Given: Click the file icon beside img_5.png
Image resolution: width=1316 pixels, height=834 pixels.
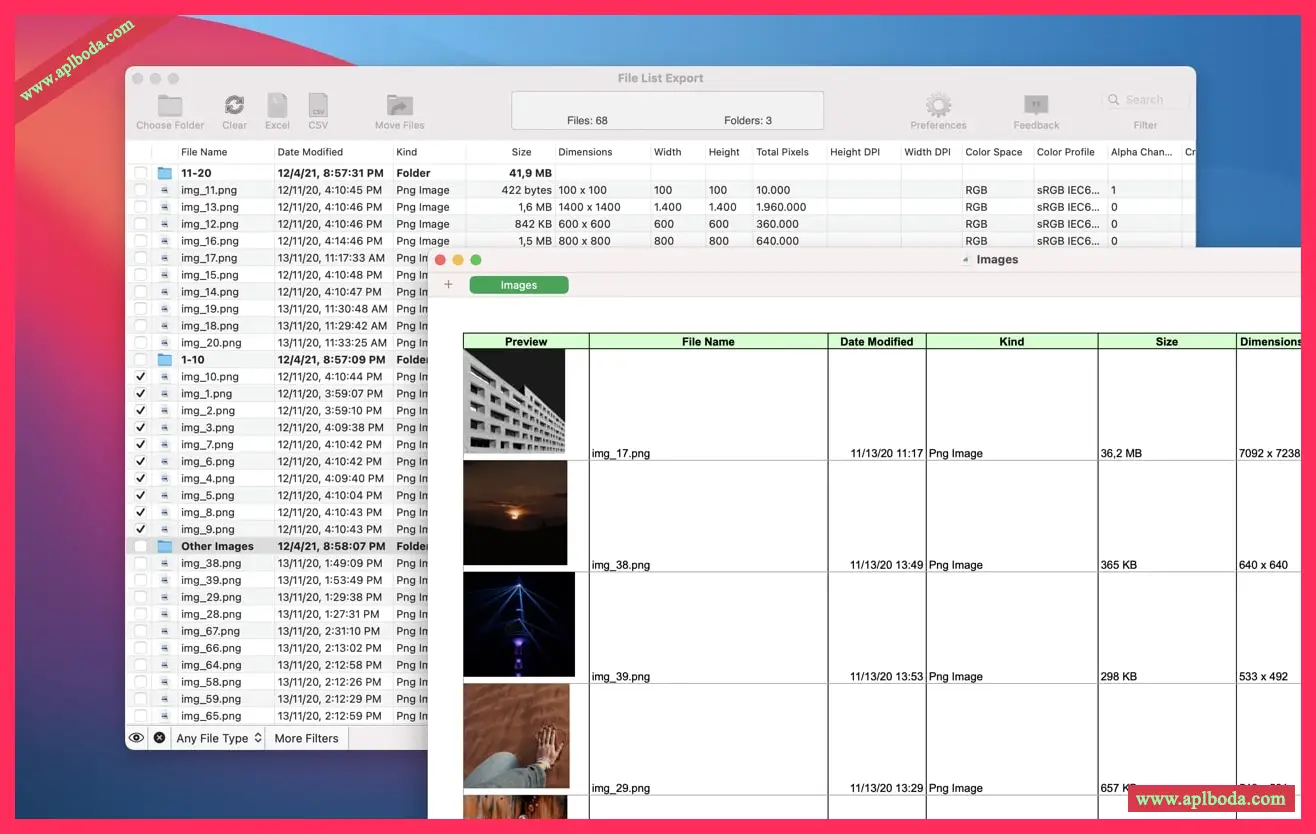Looking at the screenshot, I should 165,496.
